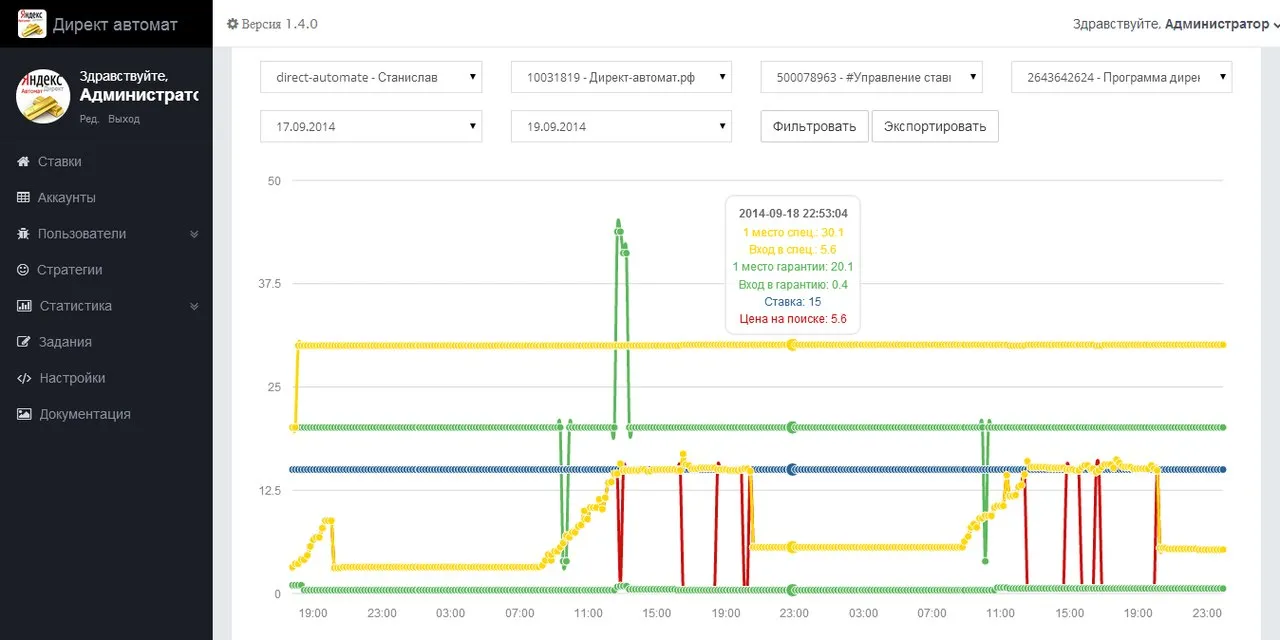Image resolution: width=1280 pixels, height=640 pixels.
Task: Expand the Пользователи submenu chevron
Action: [194, 234]
